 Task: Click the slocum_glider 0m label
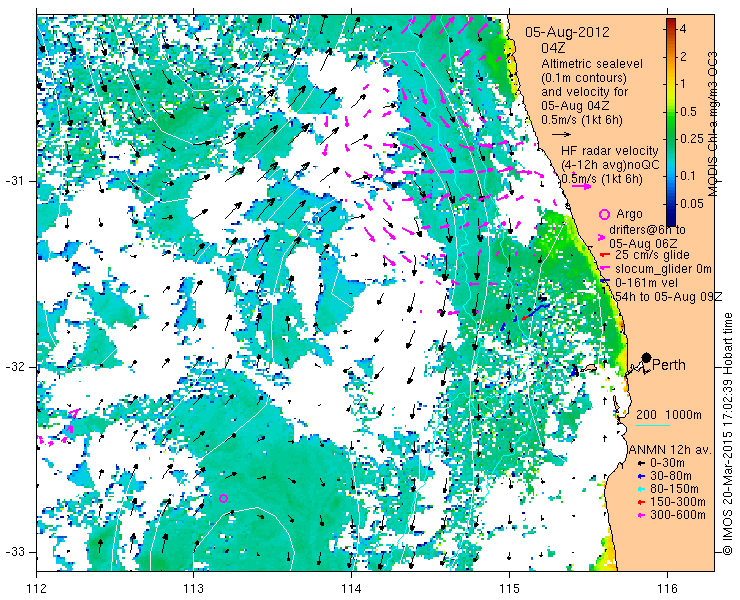[x=663, y=269]
